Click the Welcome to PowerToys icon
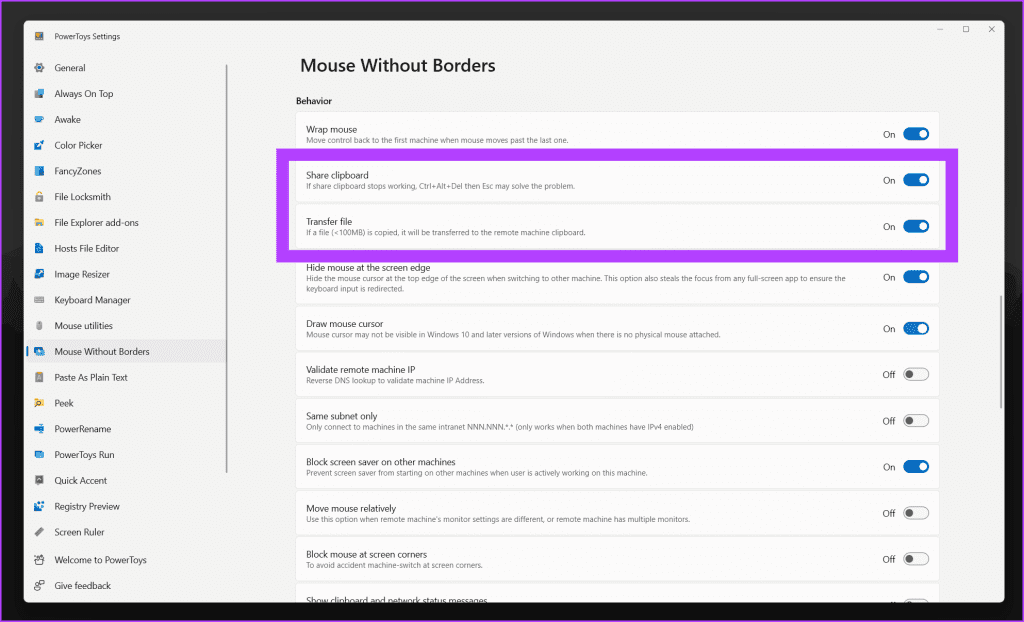The image size is (1024, 622). tap(39, 560)
